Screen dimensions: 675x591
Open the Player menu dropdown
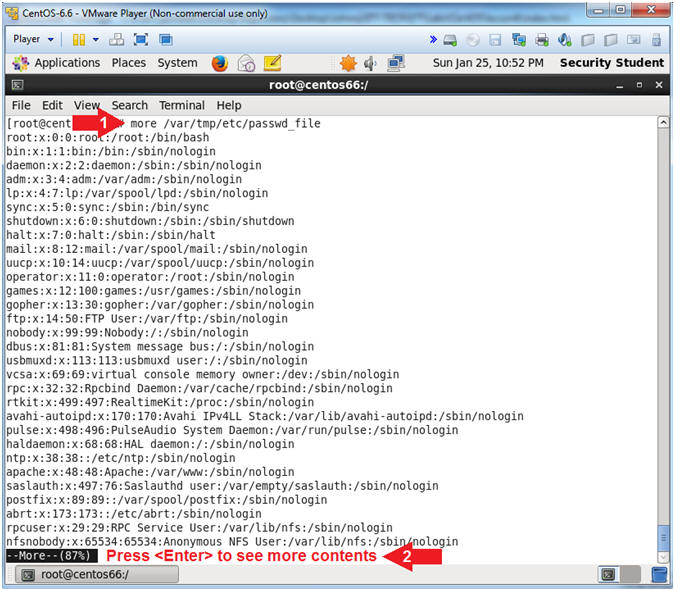(x=33, y=40)
